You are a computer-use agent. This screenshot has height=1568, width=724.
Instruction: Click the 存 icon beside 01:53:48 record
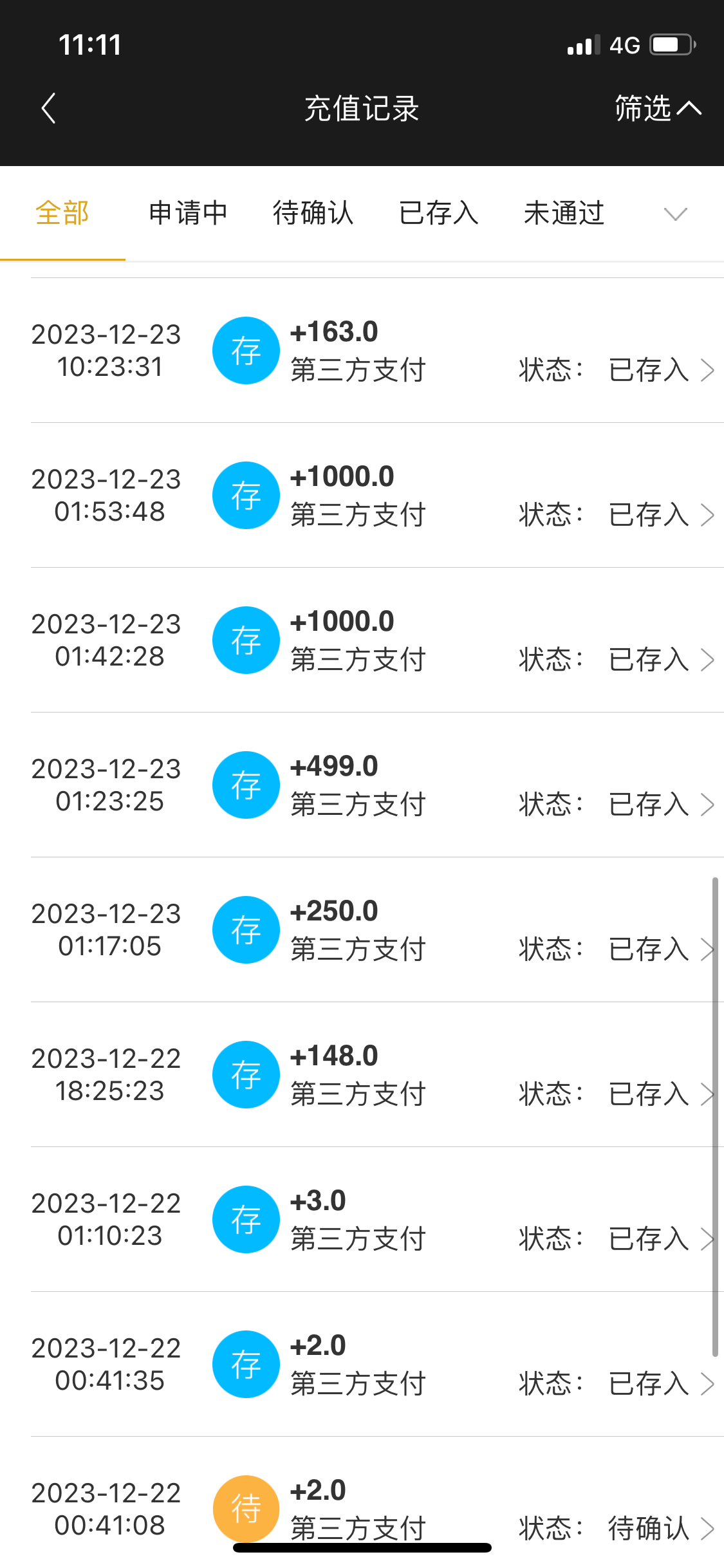(246, 496)
